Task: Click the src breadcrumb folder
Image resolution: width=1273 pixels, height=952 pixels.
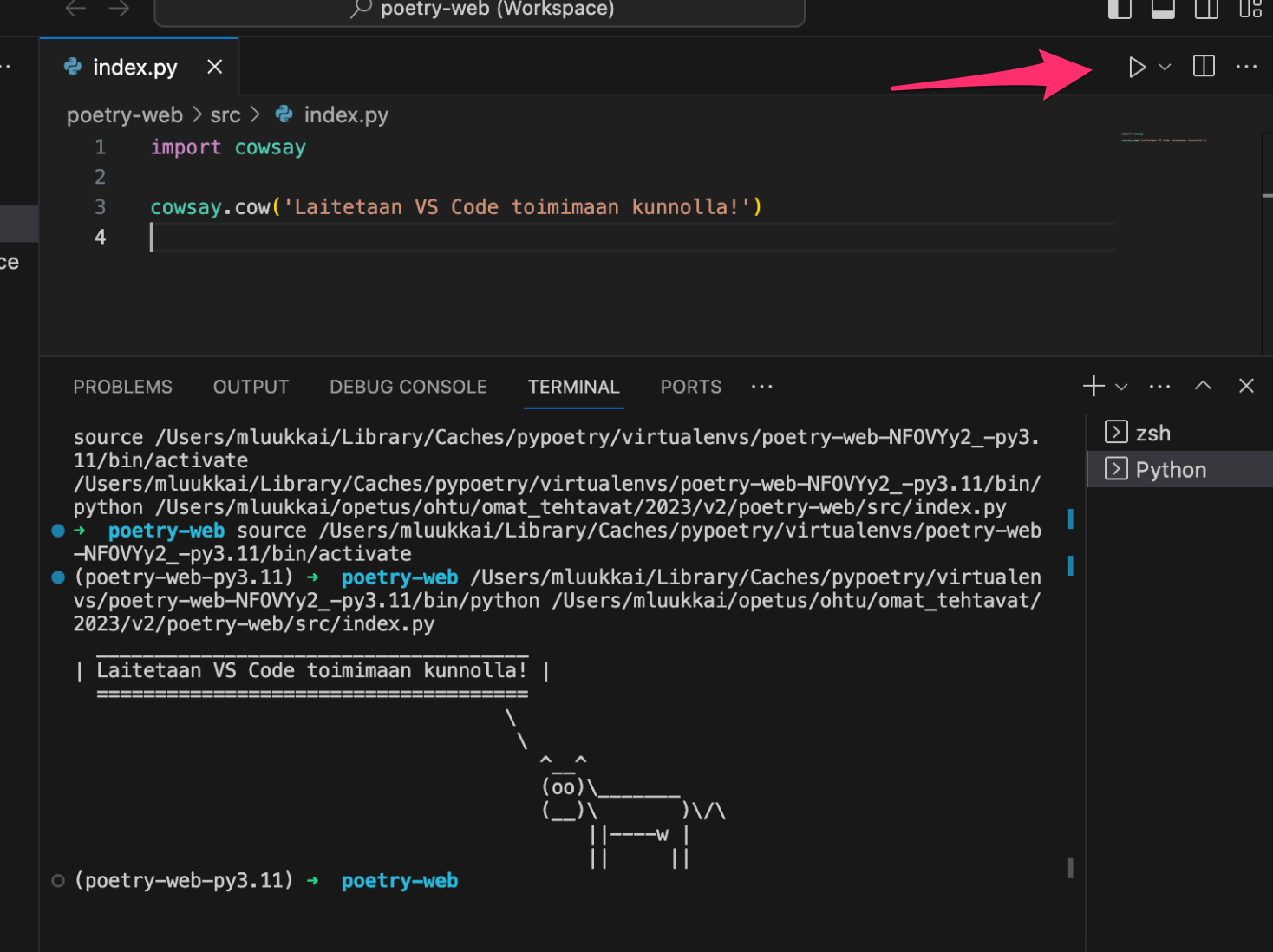Action: (225, 115)
